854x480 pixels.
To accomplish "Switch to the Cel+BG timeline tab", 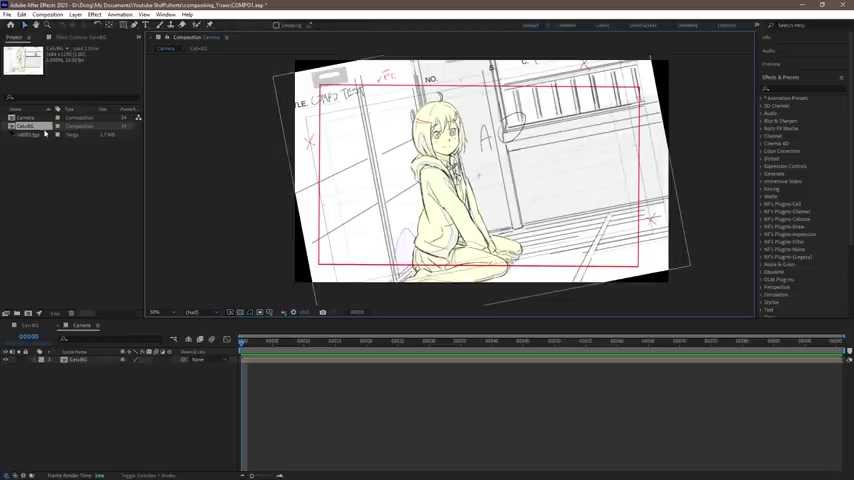I will pyautogui.click(x=29, y=325).
